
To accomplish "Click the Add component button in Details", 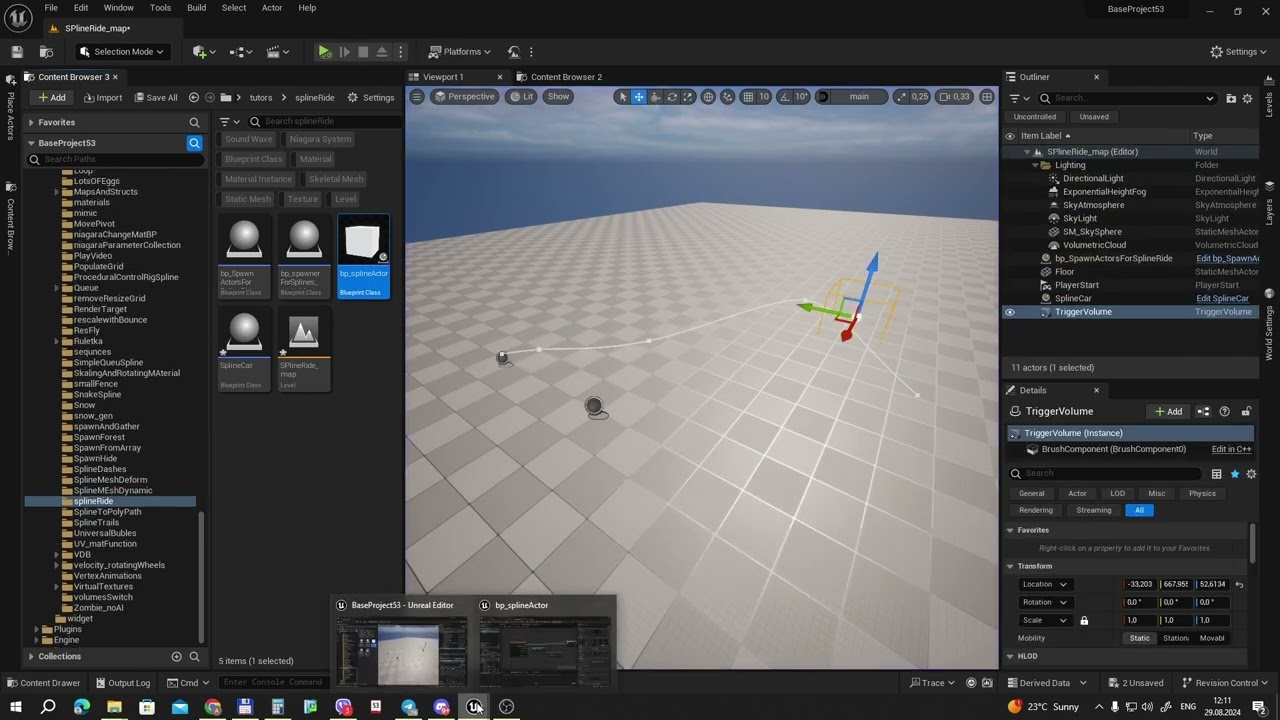I will point(1169,412).
